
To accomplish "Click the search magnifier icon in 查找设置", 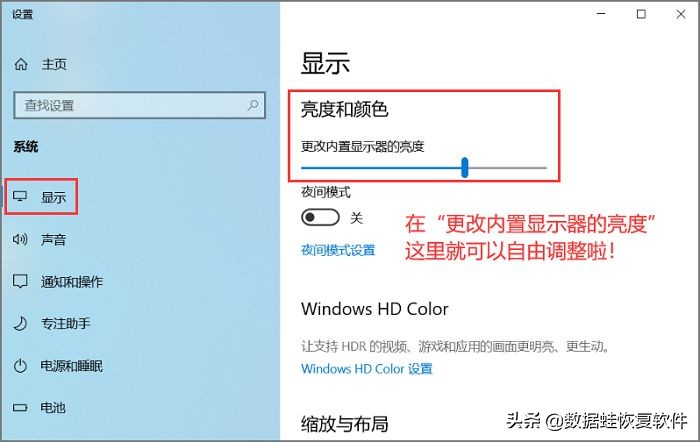I will pyautogui.click(x=253, y=105).
